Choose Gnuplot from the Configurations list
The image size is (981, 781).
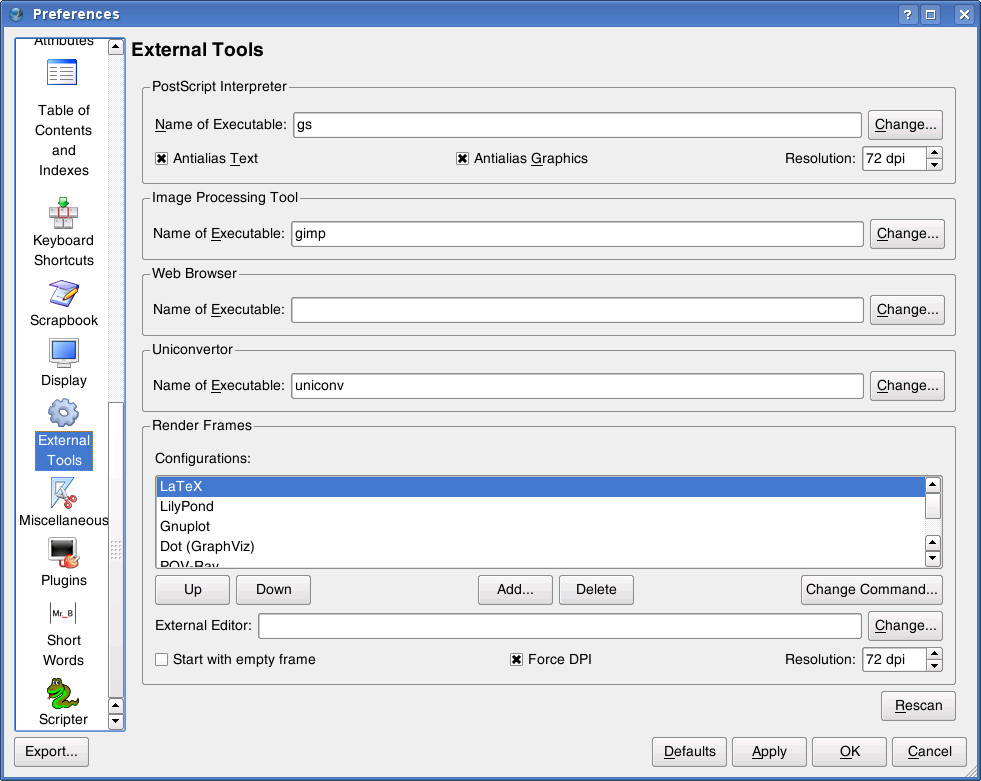point(185,527)
